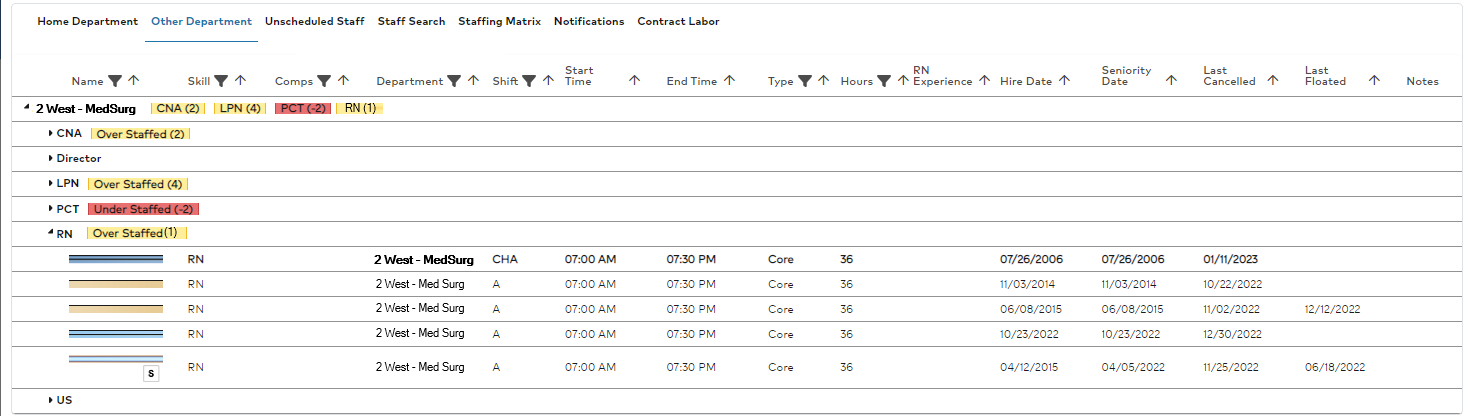Sort by End Time arrow
Image resolution: width=1473 pixels, height=416 pixels.
coord(729,81)
